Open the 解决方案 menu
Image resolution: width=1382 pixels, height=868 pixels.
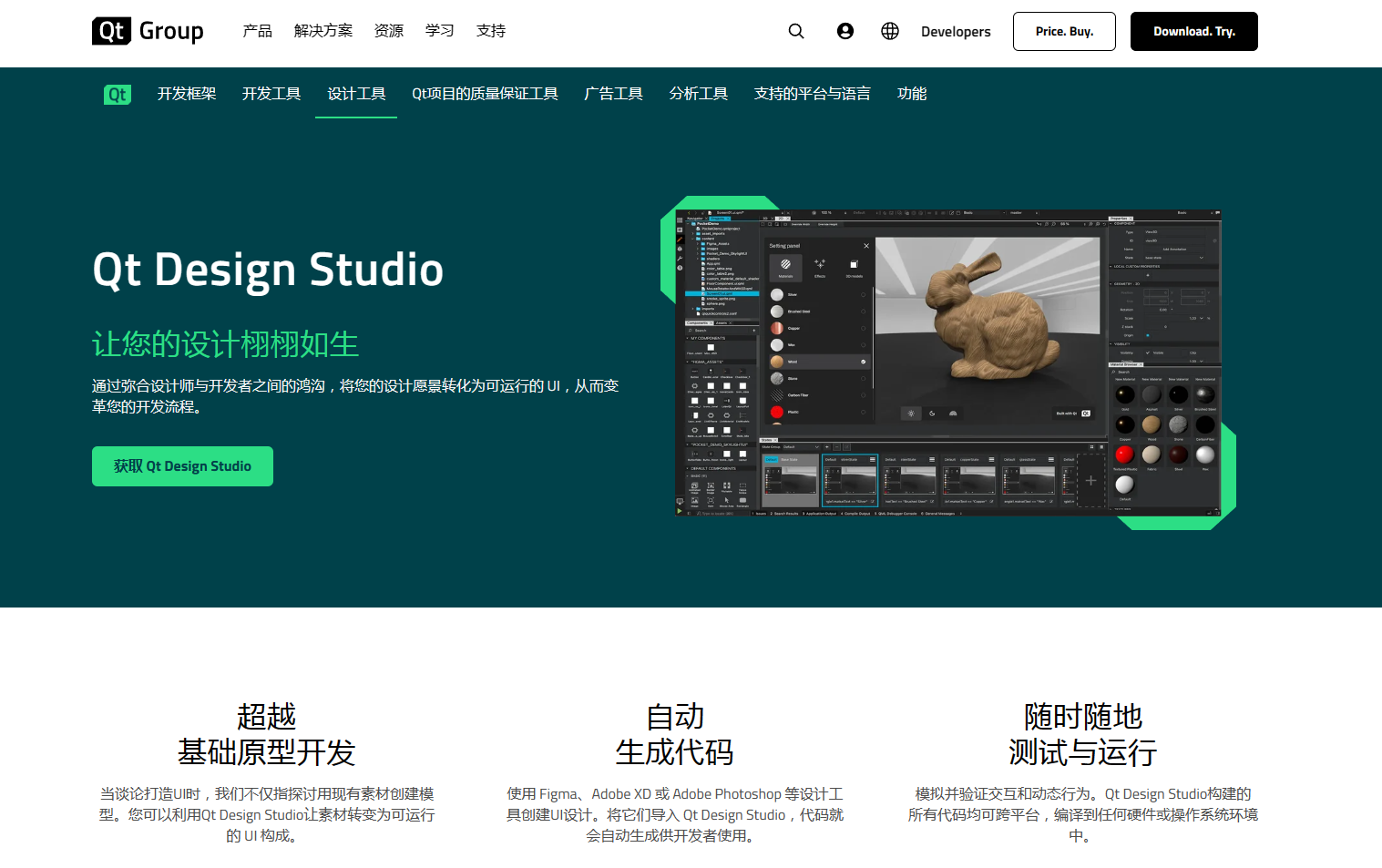[323, 31]
